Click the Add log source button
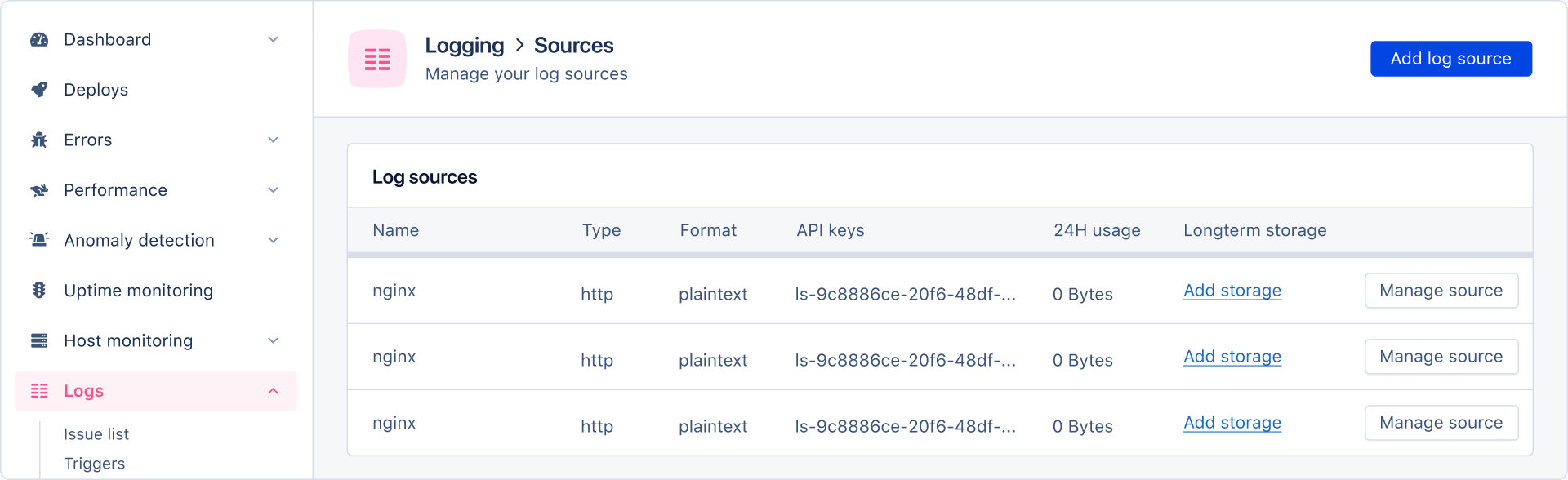 pyautogui.click(x=1450, y=59)
